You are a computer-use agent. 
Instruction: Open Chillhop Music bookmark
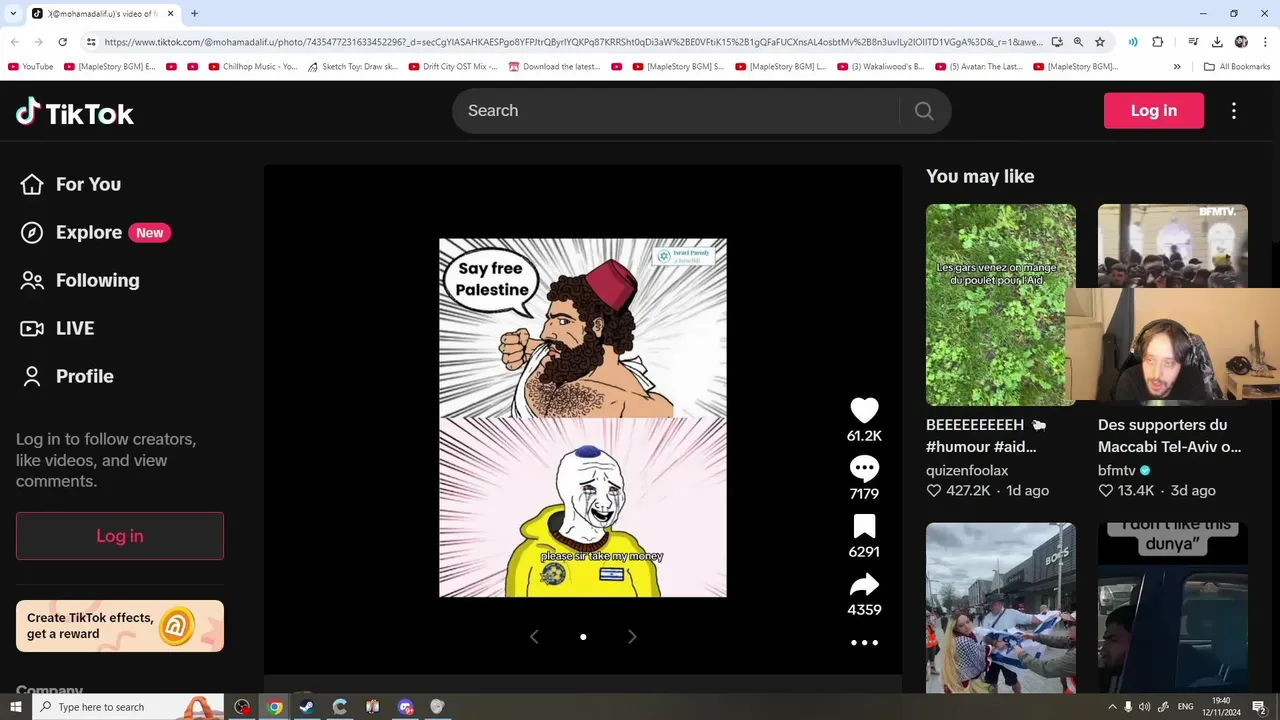[253, 67]
